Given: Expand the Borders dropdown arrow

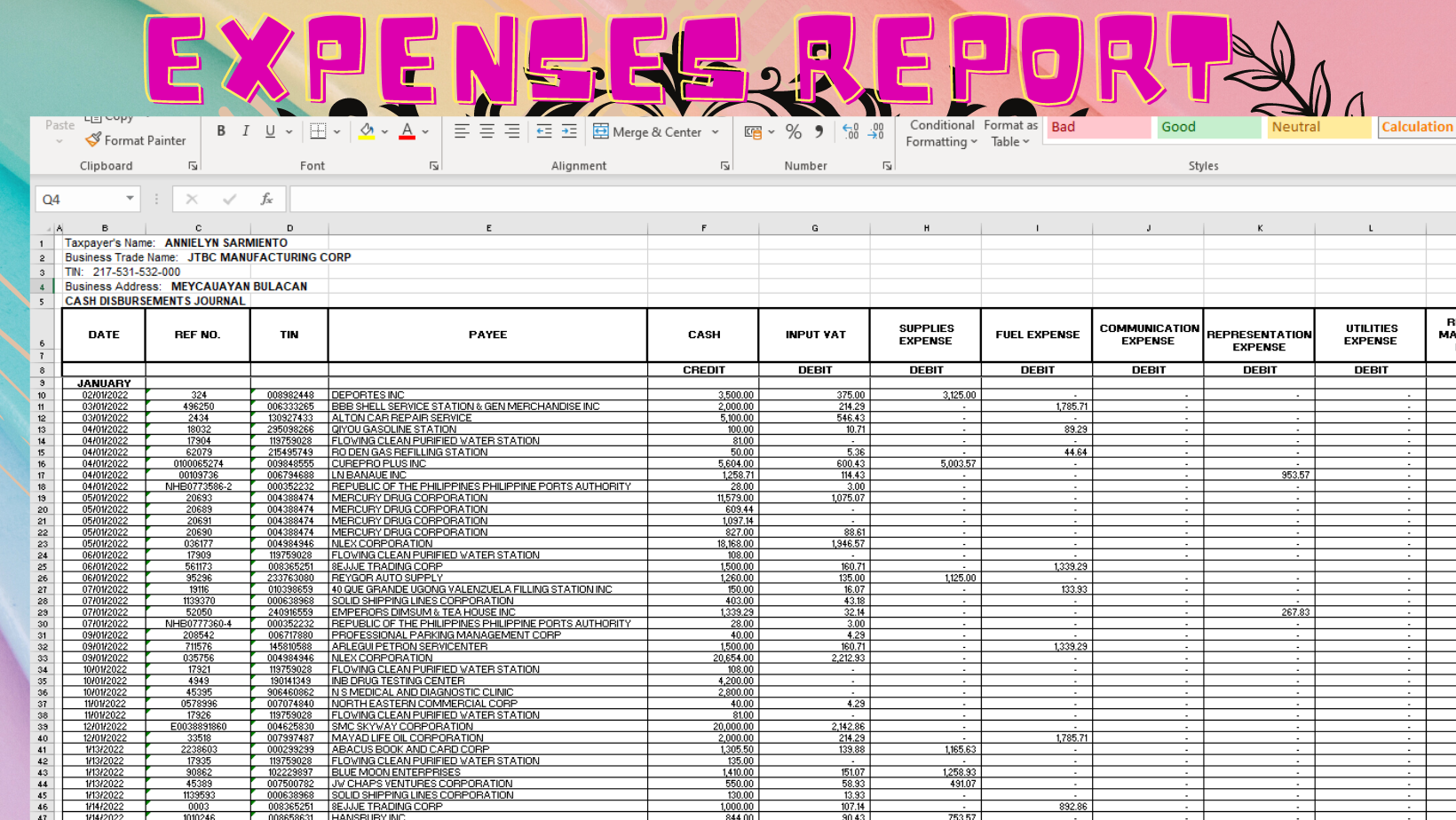Looking at the screenshot, I should 337,132.
